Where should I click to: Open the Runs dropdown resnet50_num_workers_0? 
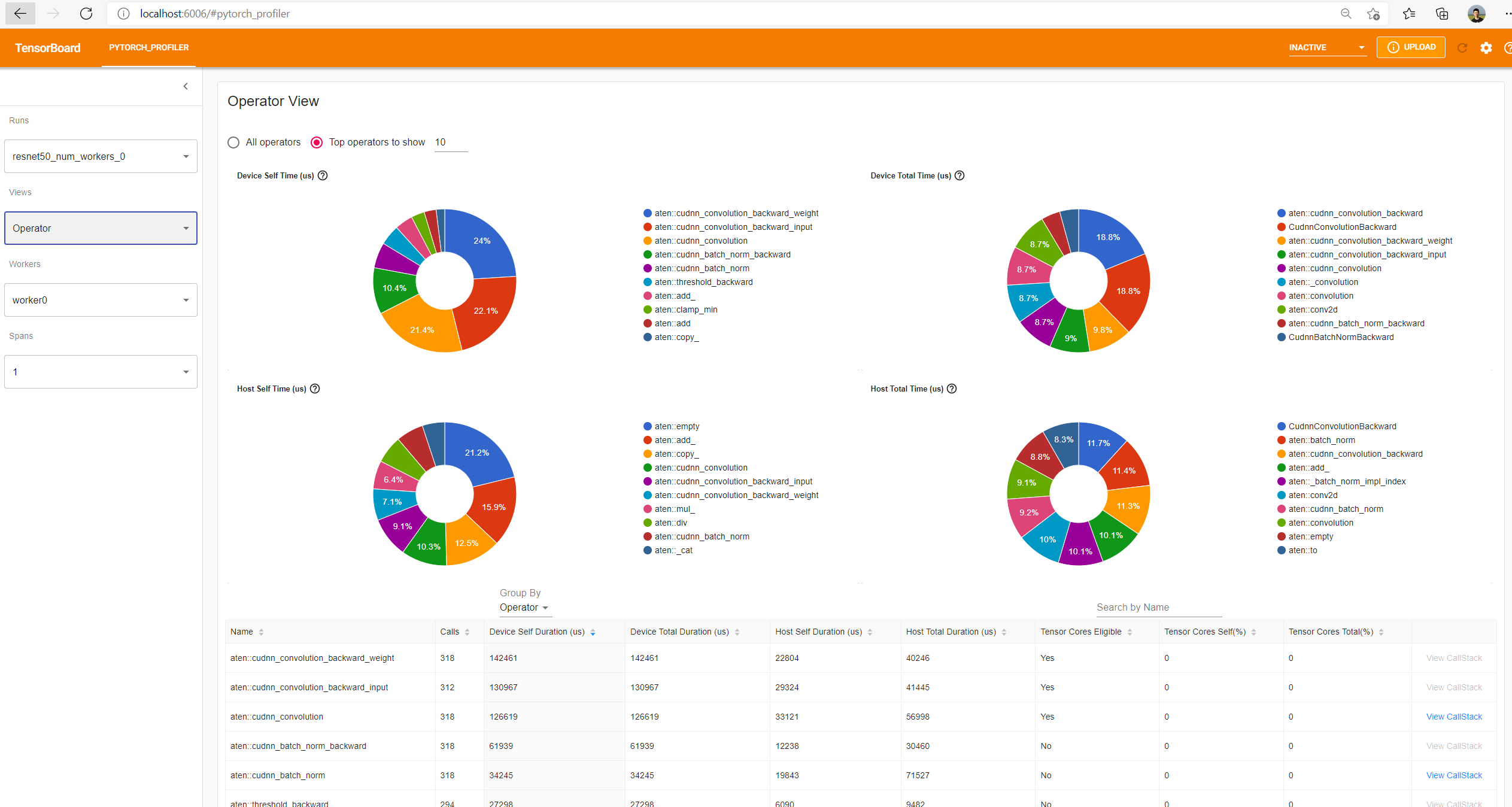pos(101,156)
